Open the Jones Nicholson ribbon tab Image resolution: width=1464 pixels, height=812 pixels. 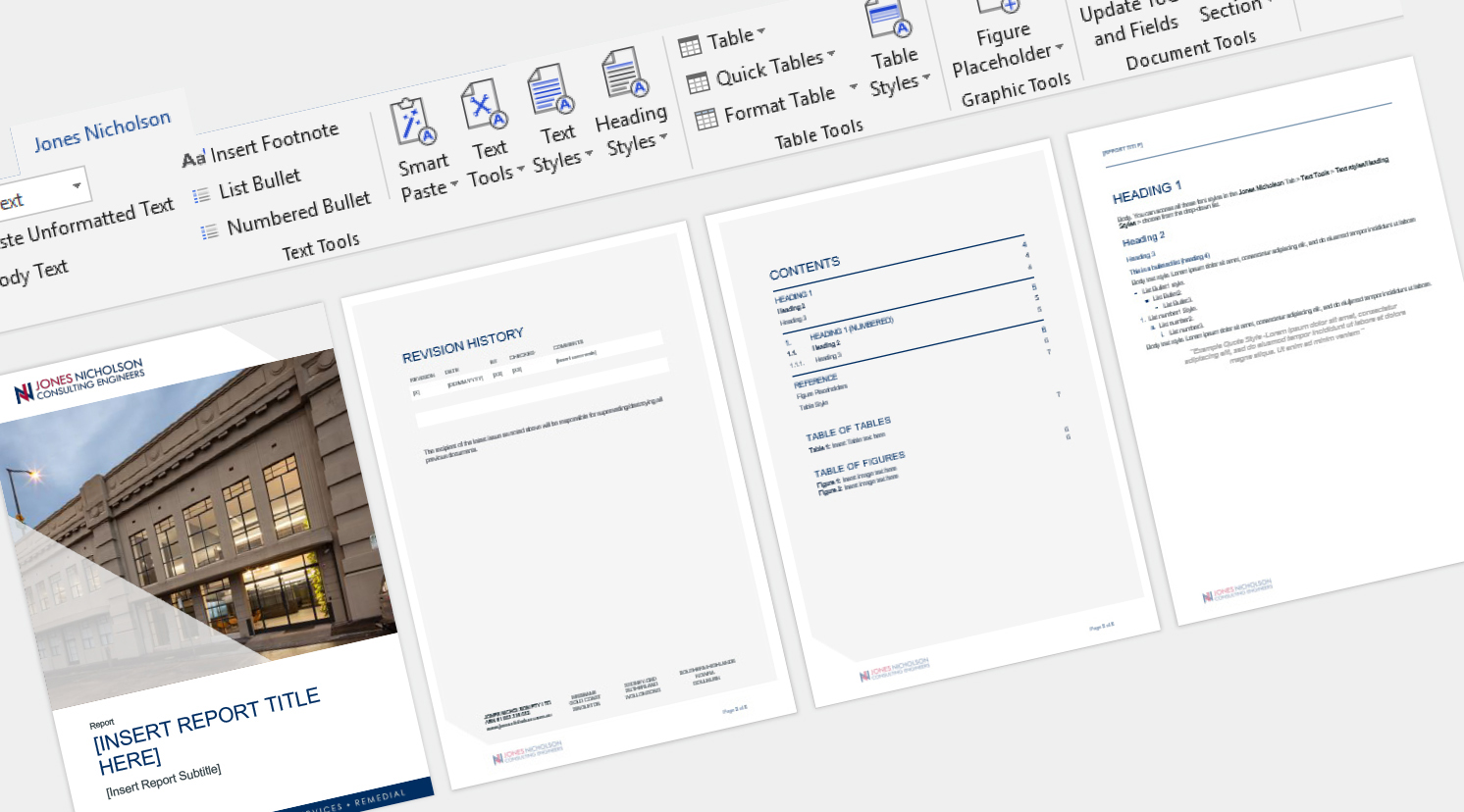pyautogui.click(x=102, y=130)
